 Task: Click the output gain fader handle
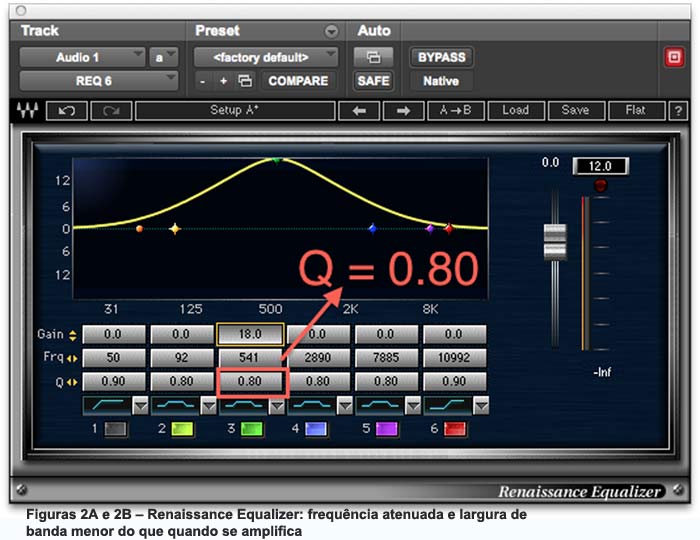pos(555,242)
